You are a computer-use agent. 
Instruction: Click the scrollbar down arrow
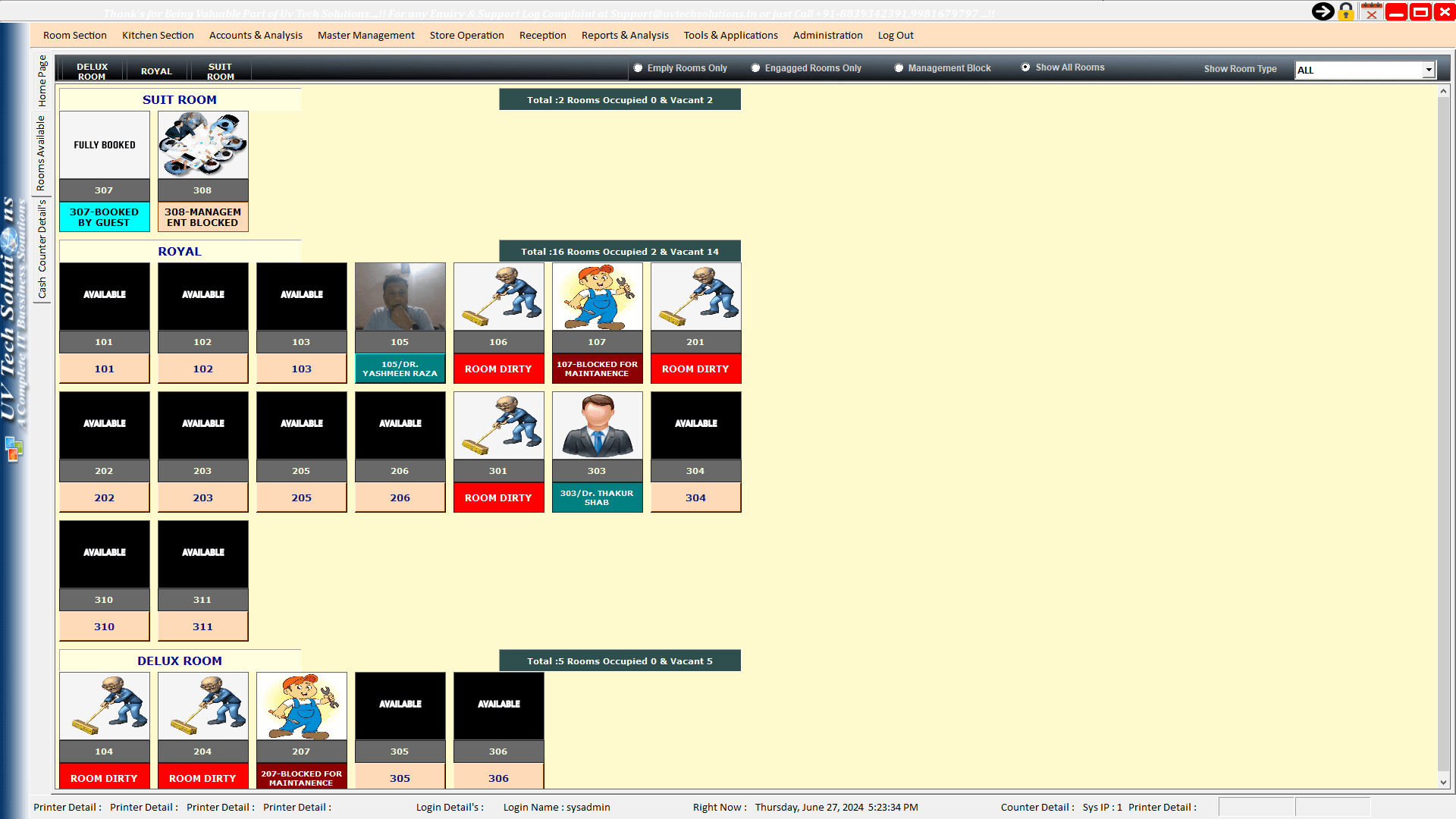tap(1443, 782)
